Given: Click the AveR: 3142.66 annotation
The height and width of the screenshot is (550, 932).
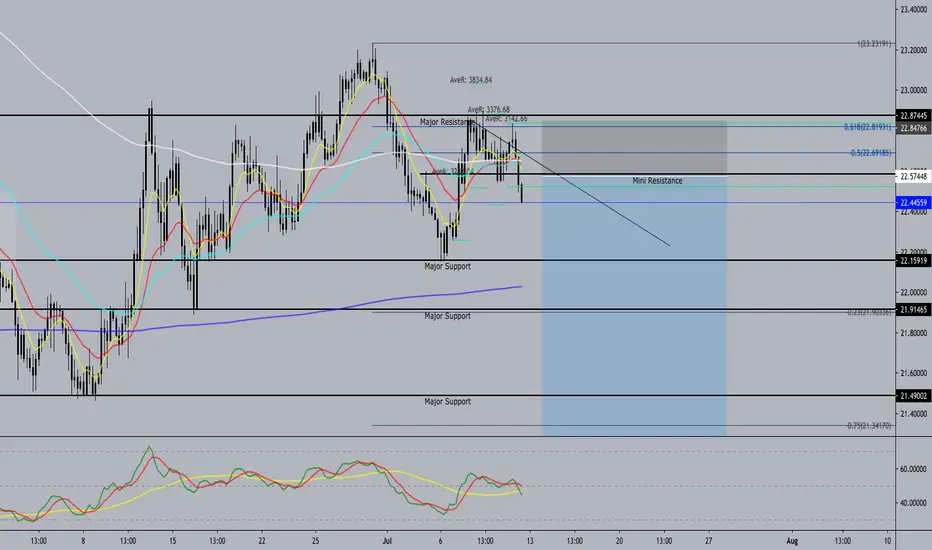Looking at the screenshot, I should [x=506, y=119].
